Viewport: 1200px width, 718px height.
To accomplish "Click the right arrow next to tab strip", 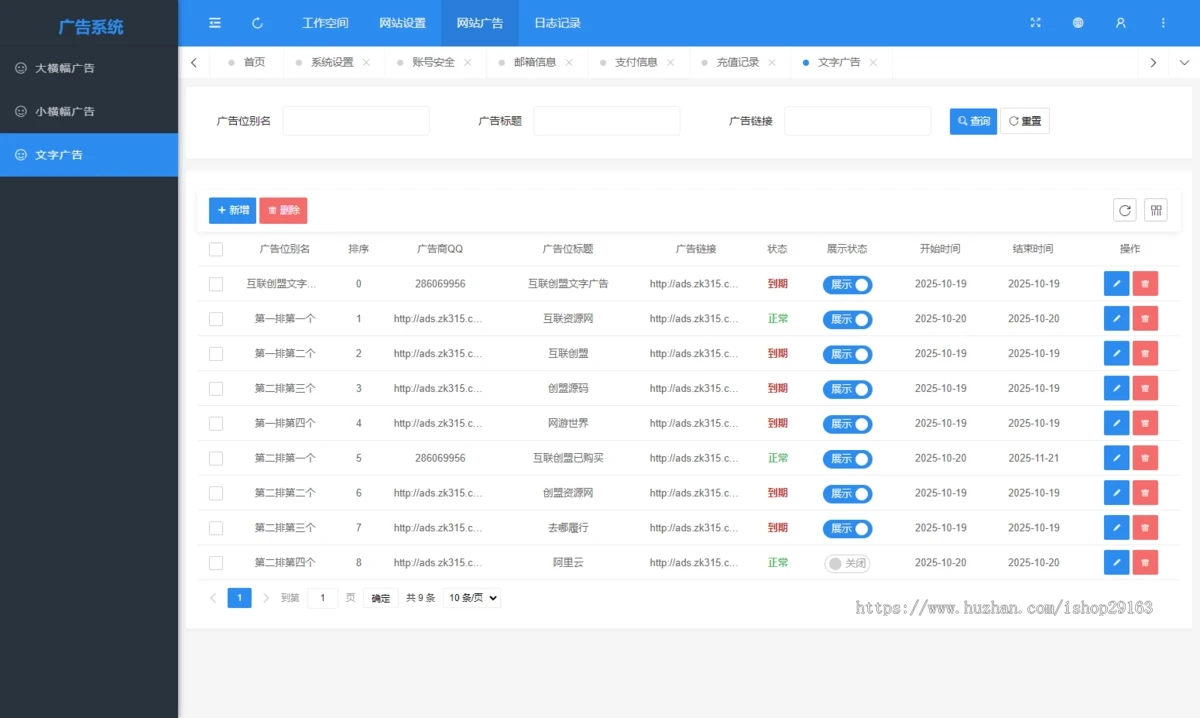I will 1153,62.
